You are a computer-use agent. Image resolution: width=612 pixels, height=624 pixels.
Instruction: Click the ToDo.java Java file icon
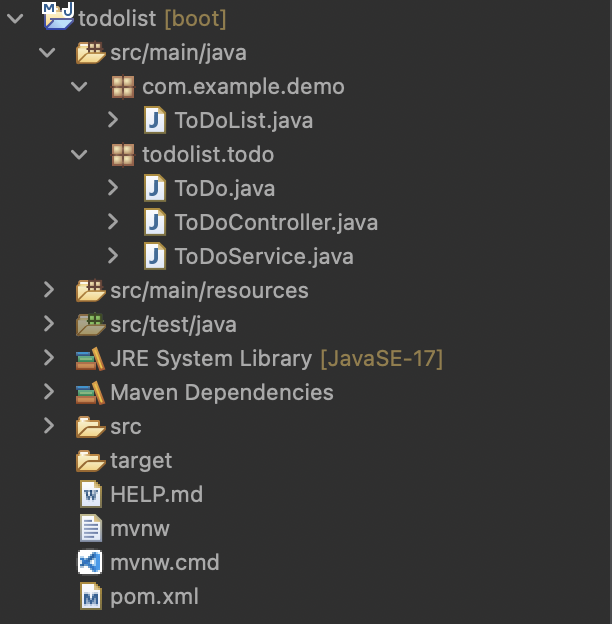(x=155, y=188)
